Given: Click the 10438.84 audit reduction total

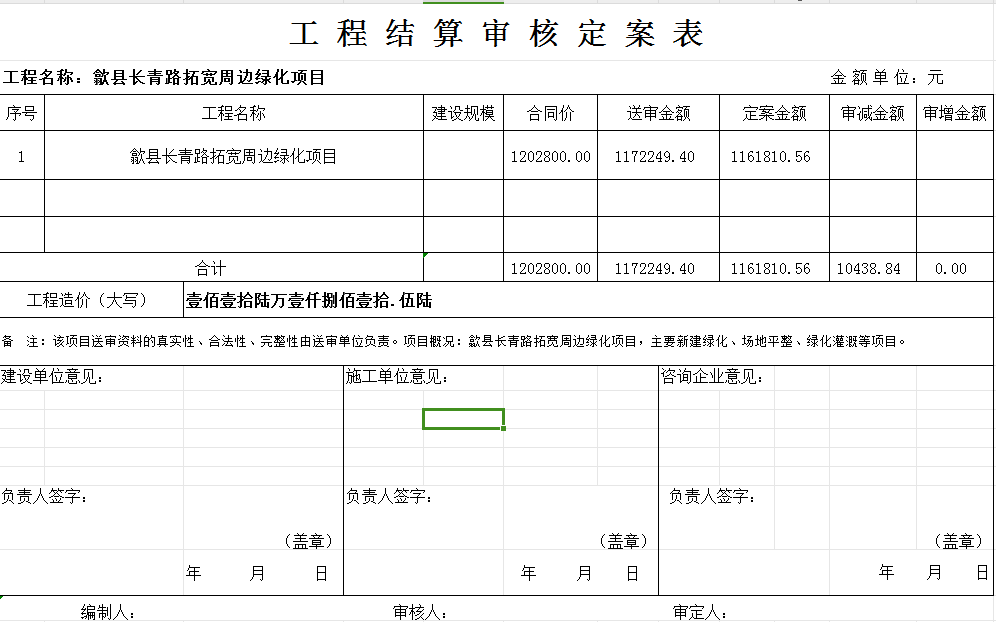Looking at the screenshot, I should pos(872,268).
